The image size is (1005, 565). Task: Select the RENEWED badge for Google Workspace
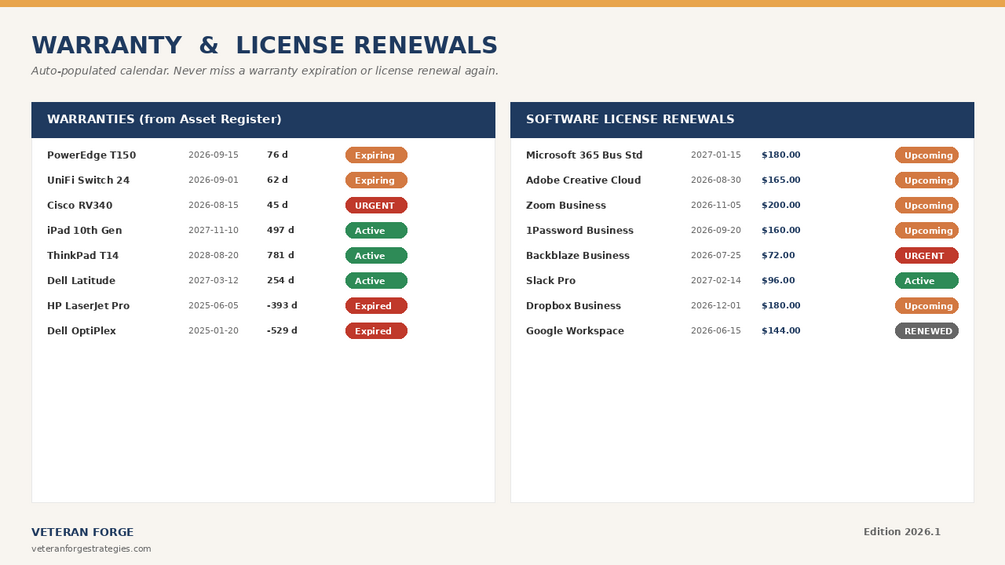927,331
